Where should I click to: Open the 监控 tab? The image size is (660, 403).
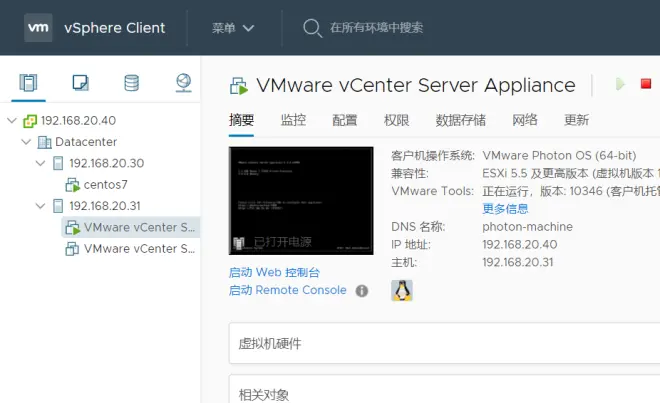coord(293,120)
